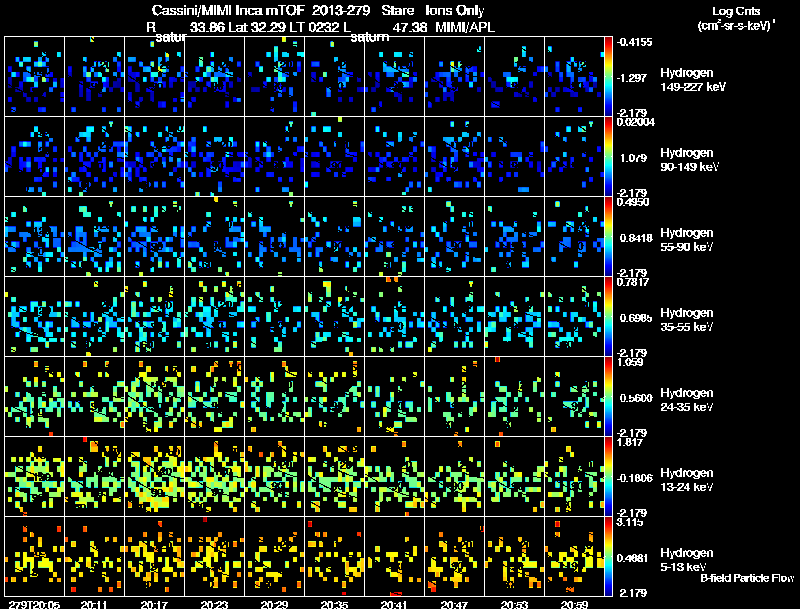Click the 20:23 time axis label
This screenshot has width=800, height=609.
pyautogui.click(x=214, y=605)
